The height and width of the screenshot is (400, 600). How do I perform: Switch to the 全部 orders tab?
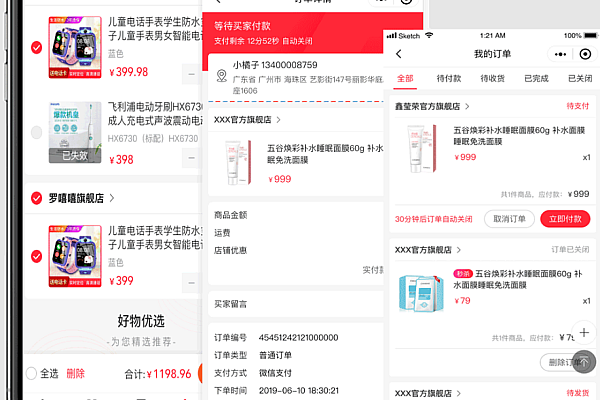coord(405,78)
